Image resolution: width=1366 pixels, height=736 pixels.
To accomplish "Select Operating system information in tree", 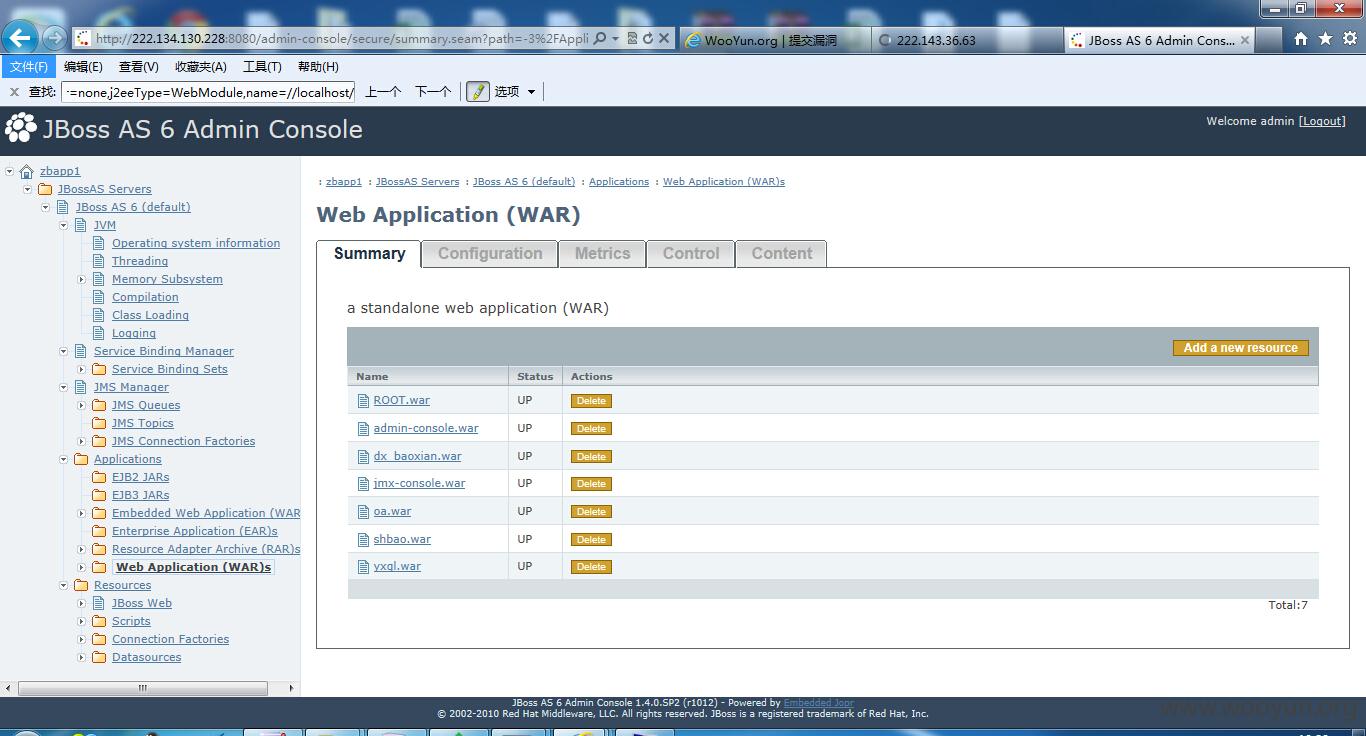I will point(196,243).
